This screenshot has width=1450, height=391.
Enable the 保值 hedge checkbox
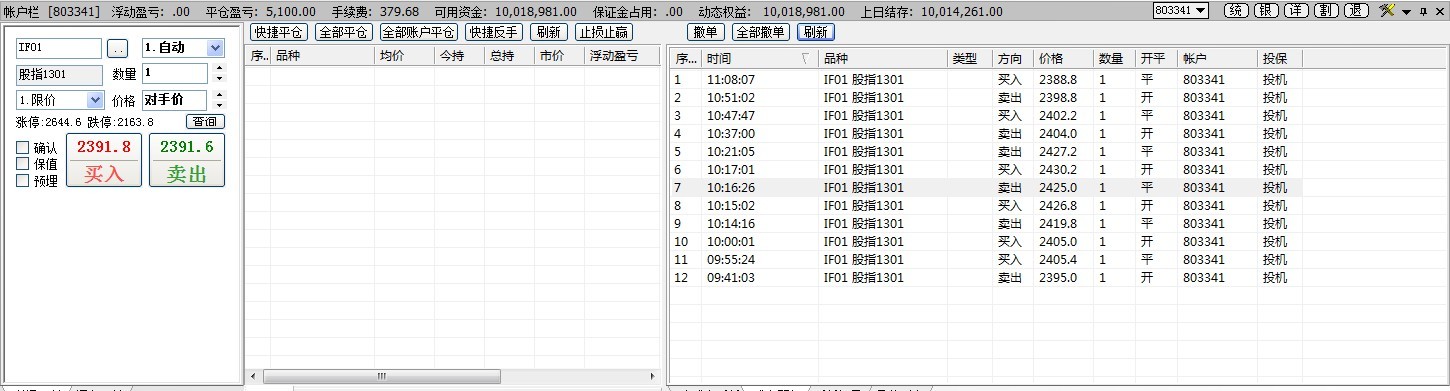tap(23, 164)
